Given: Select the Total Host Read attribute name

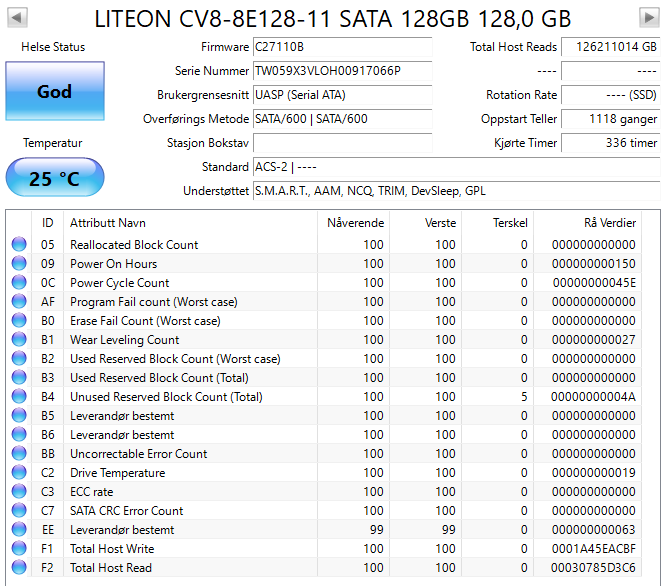Looking at the screenshot, I should (x=111, y=567).
